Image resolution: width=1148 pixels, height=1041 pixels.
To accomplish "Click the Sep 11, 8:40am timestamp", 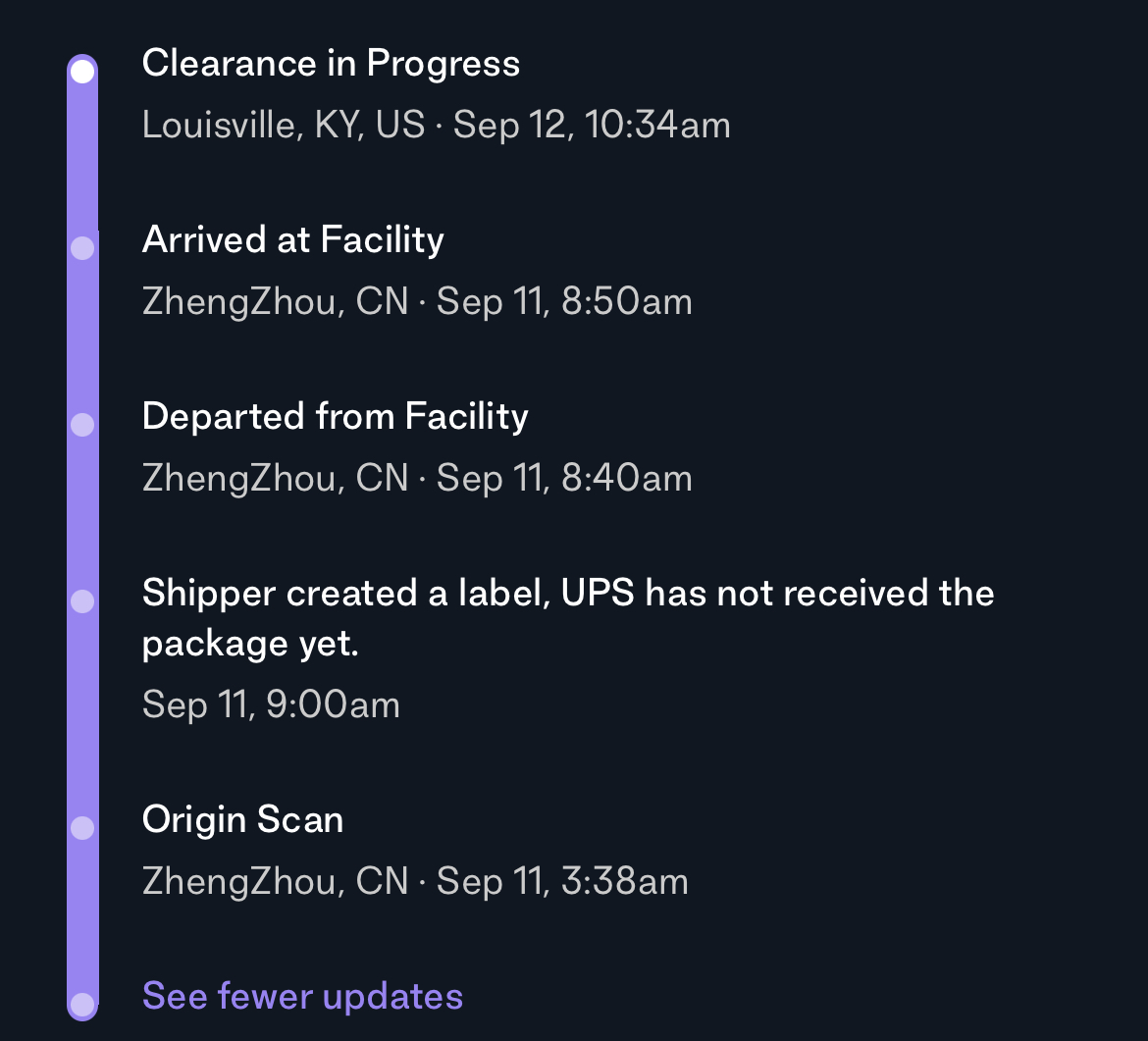I will click(x=564, y=478).
